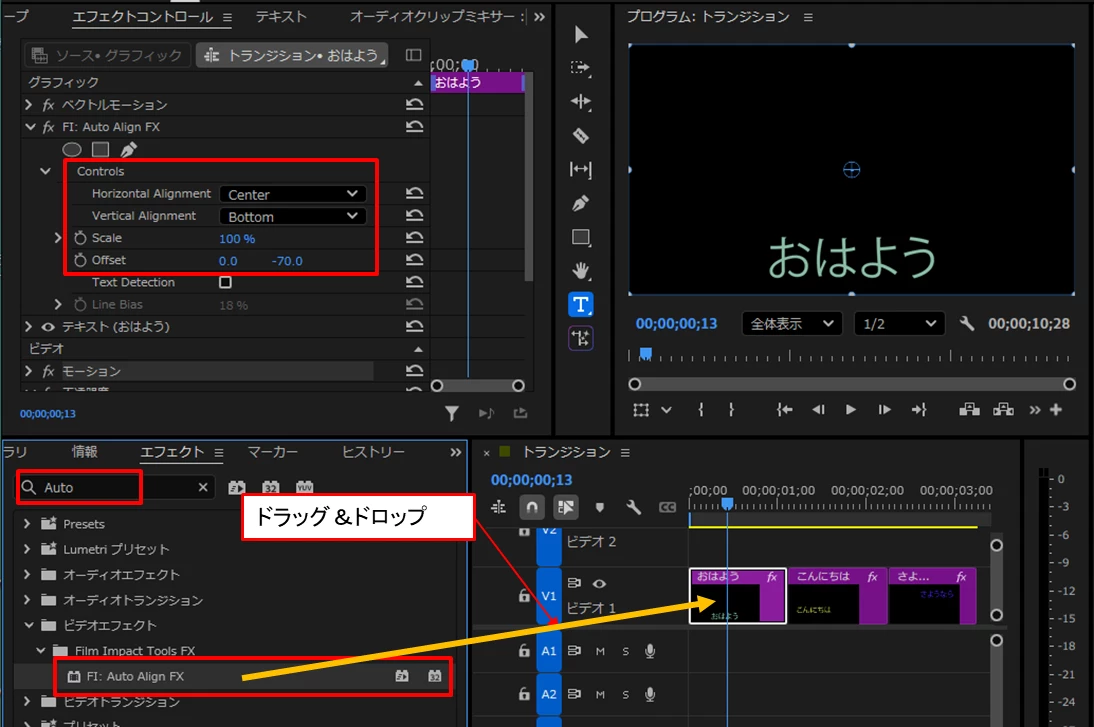The image size is (1094, 727).
Task: Mute audio track A1
Action: pos(600,651)
